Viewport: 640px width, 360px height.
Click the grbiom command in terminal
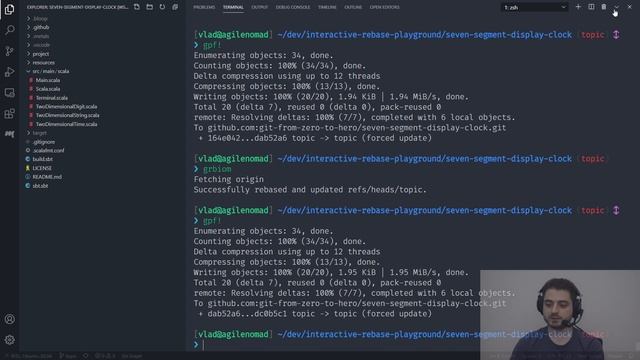click(217, 169)
